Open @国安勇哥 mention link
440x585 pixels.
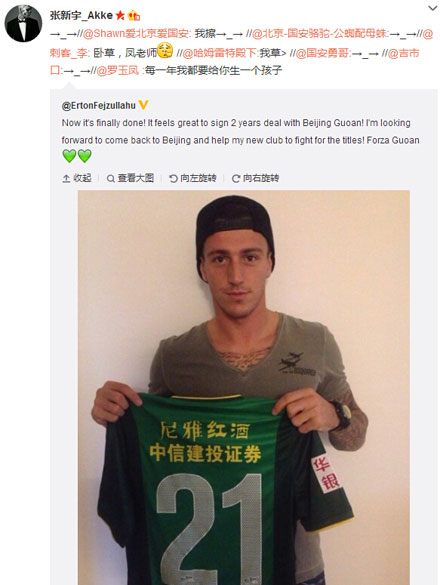click(322, 53)
